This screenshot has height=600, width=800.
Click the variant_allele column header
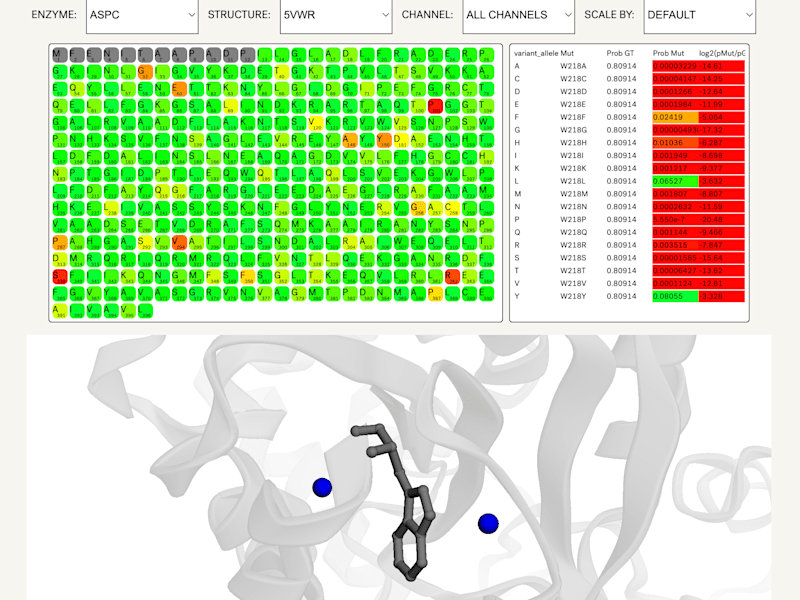[x=536, y=53]
